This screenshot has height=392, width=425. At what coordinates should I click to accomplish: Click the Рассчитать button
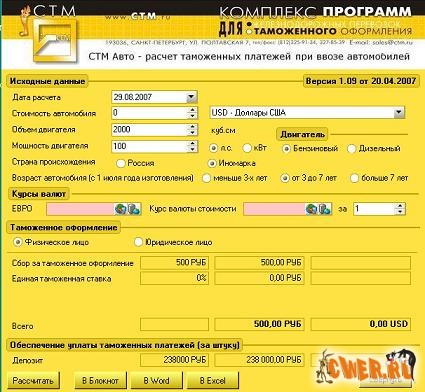tap(33, 380)
